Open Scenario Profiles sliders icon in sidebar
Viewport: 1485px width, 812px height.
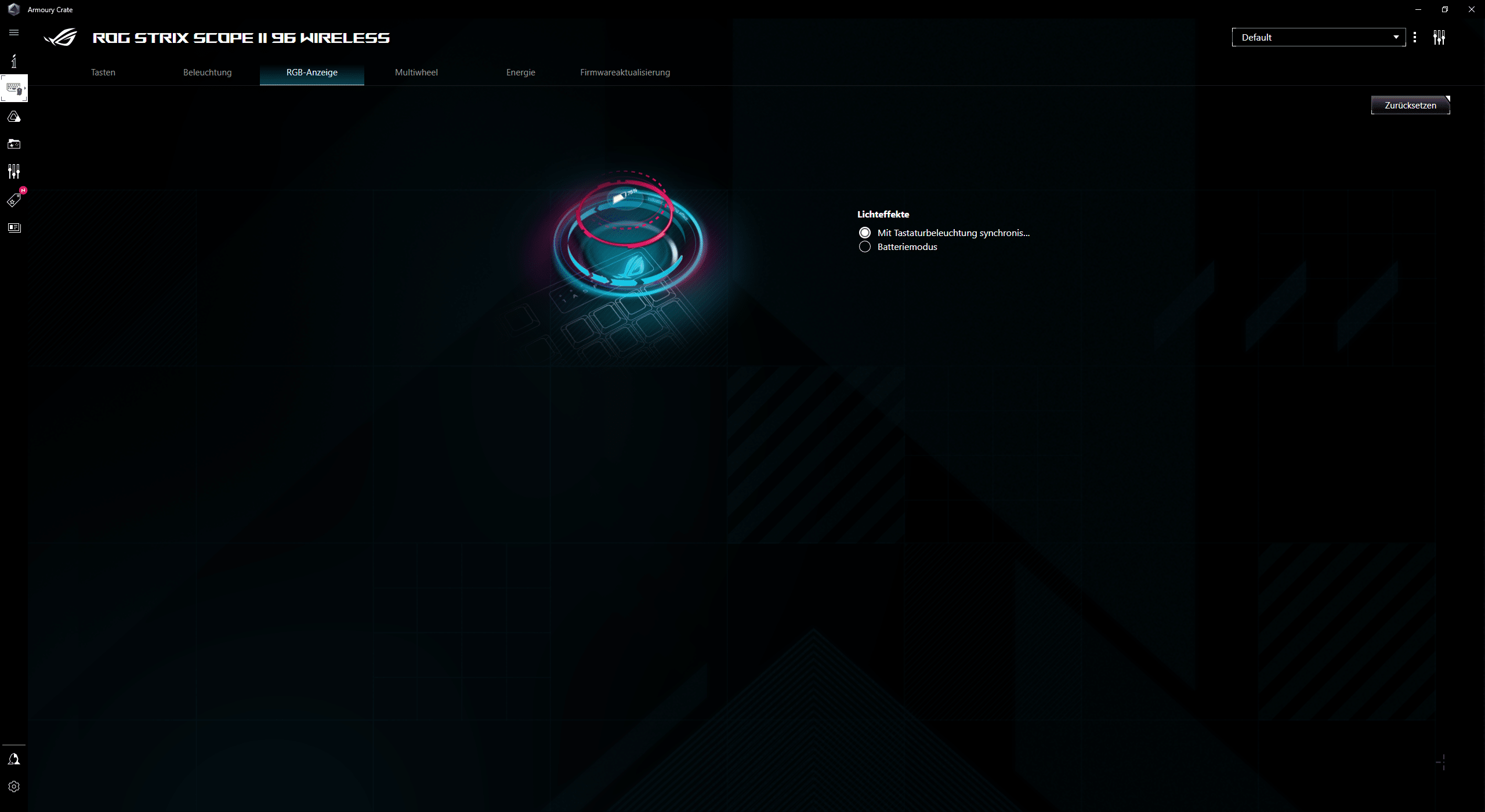[14, 171]
